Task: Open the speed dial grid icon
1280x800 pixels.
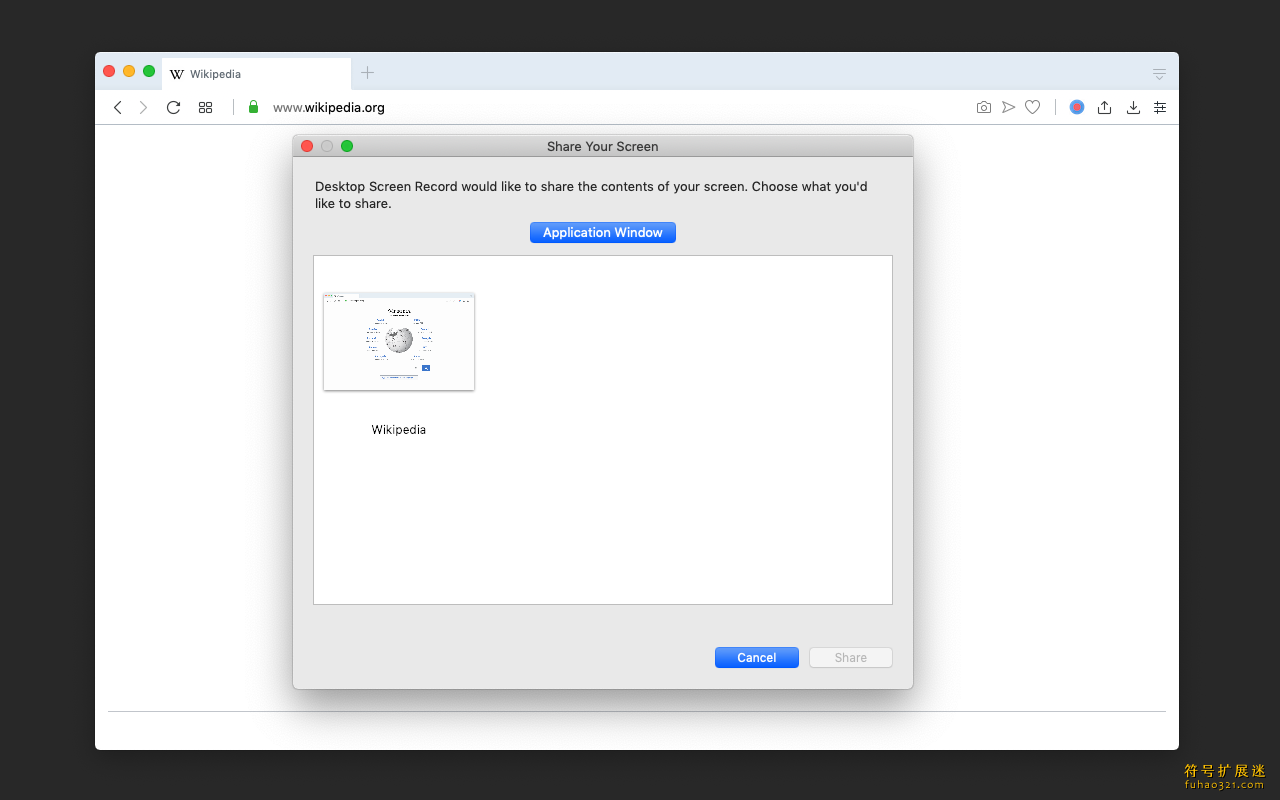Action: [x=205, y=107]
